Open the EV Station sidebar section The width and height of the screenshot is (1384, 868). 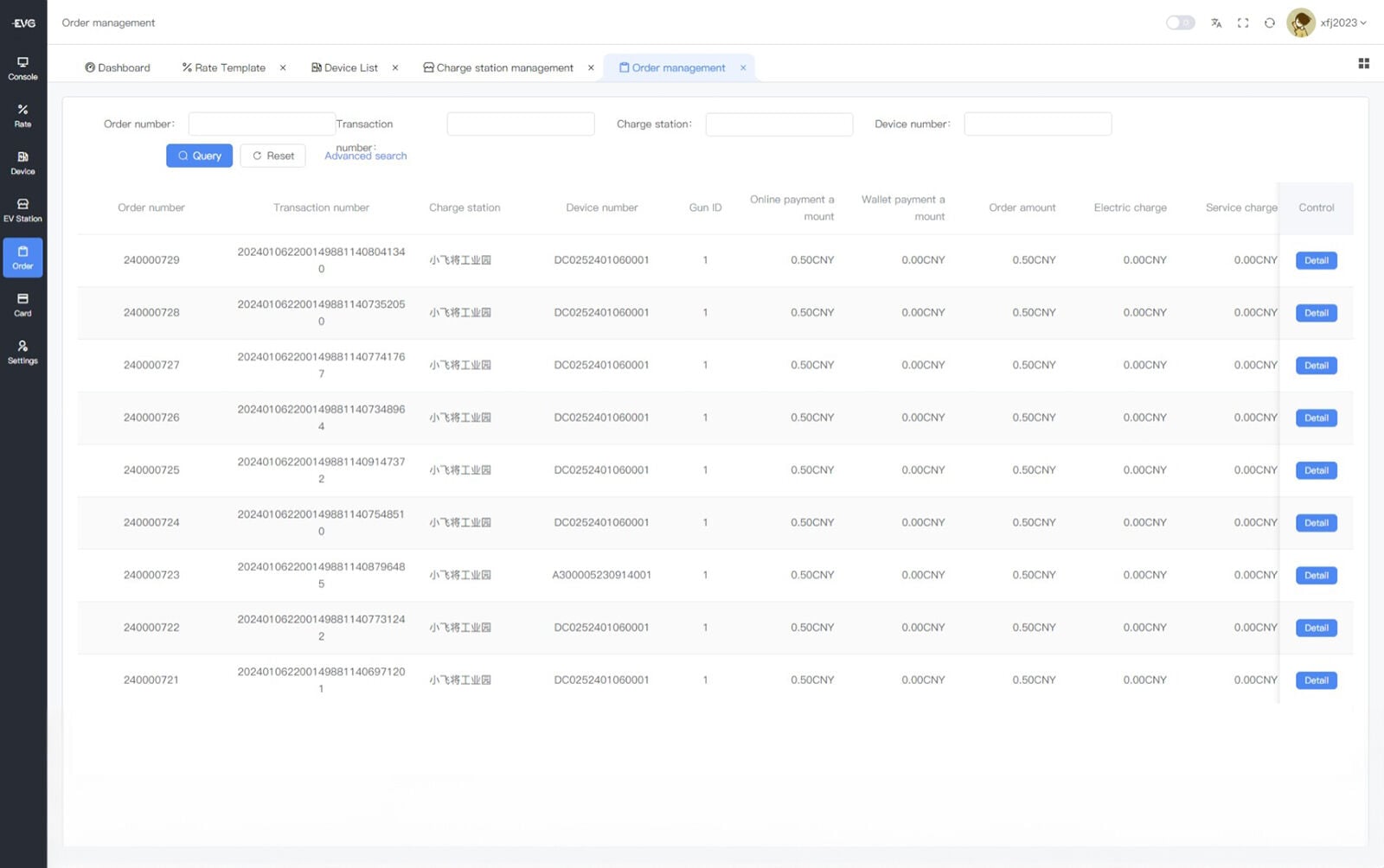click(22, 211)
